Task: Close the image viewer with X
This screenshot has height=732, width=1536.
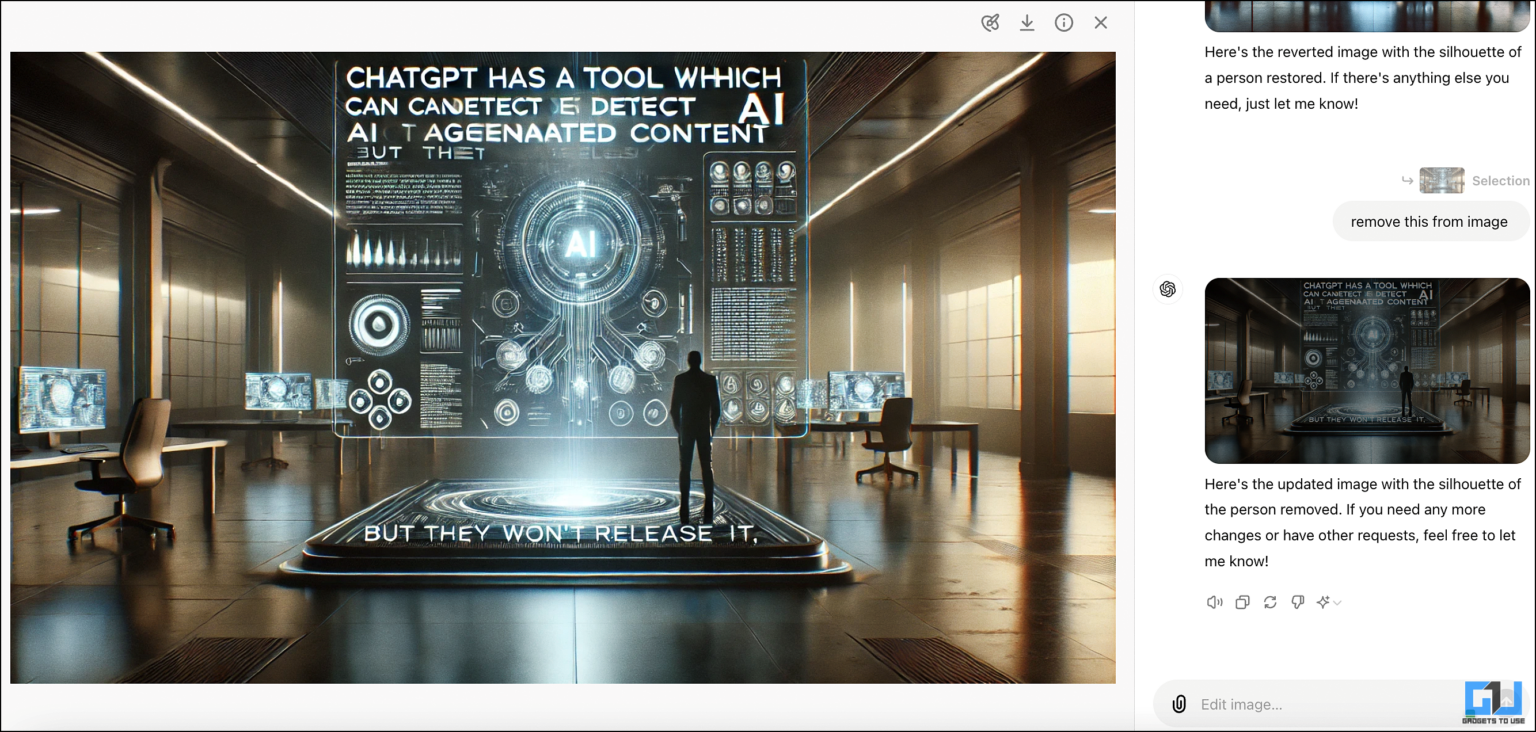Action: point(1100,22)
